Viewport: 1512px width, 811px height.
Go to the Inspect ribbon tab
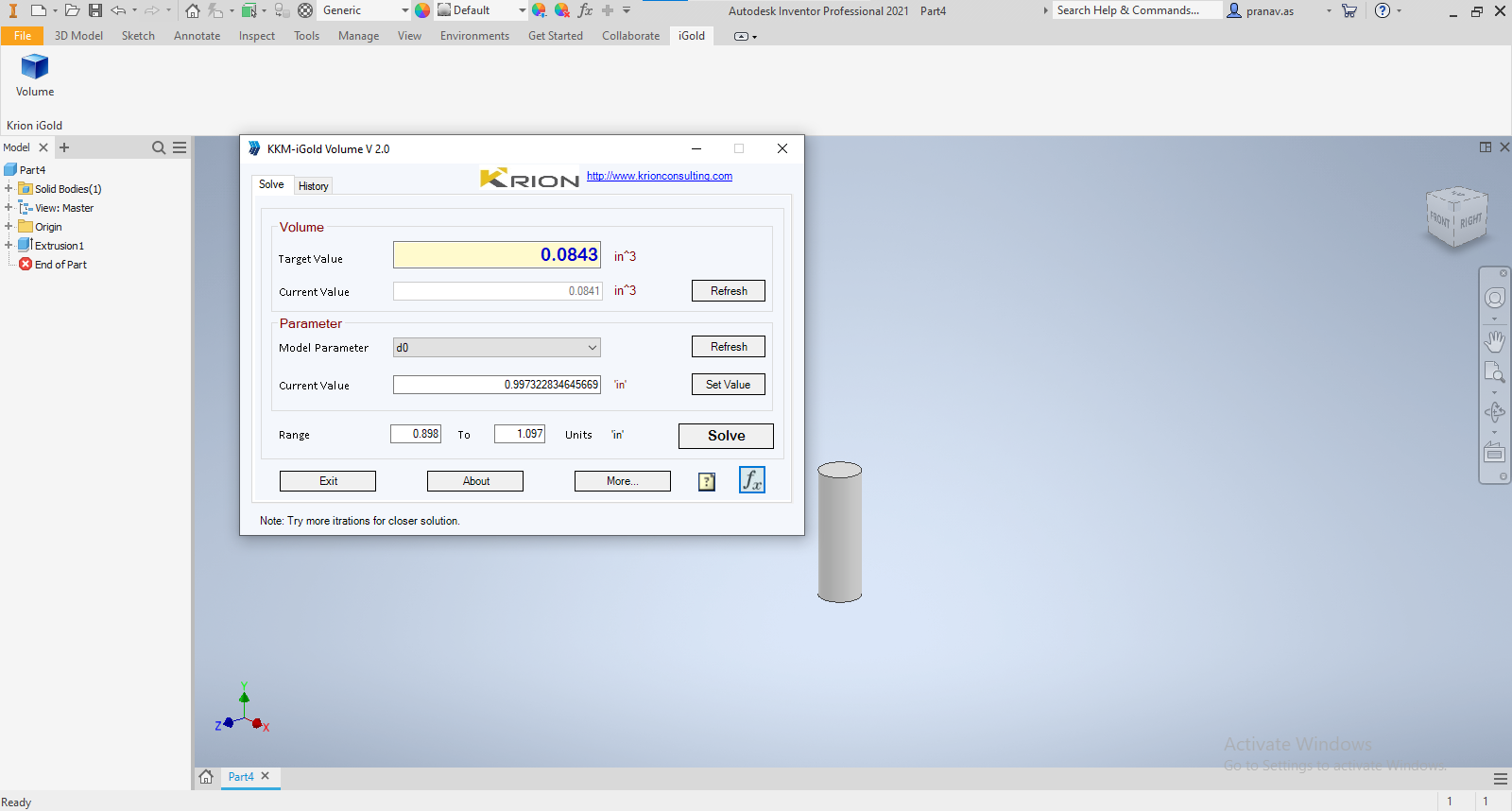click(257, 36)
